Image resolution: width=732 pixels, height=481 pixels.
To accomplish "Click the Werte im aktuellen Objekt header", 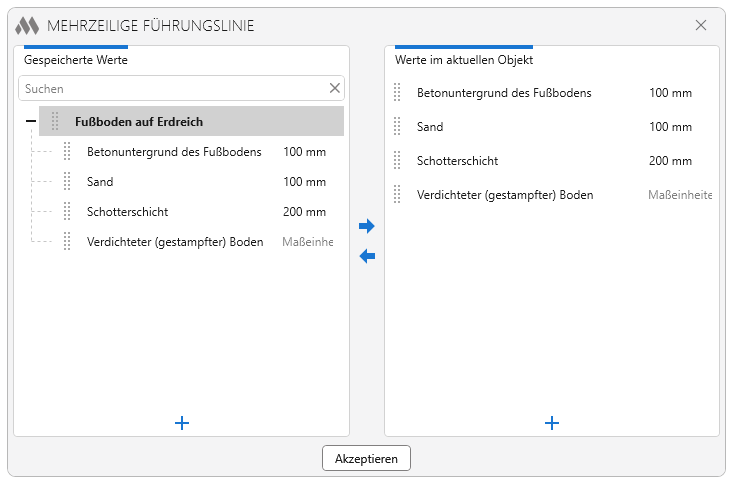I will pyautogui.click(x=464, y=60).
